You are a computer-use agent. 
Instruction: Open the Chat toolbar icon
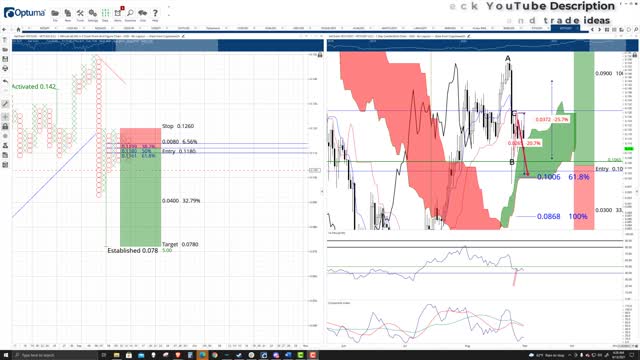142,14
